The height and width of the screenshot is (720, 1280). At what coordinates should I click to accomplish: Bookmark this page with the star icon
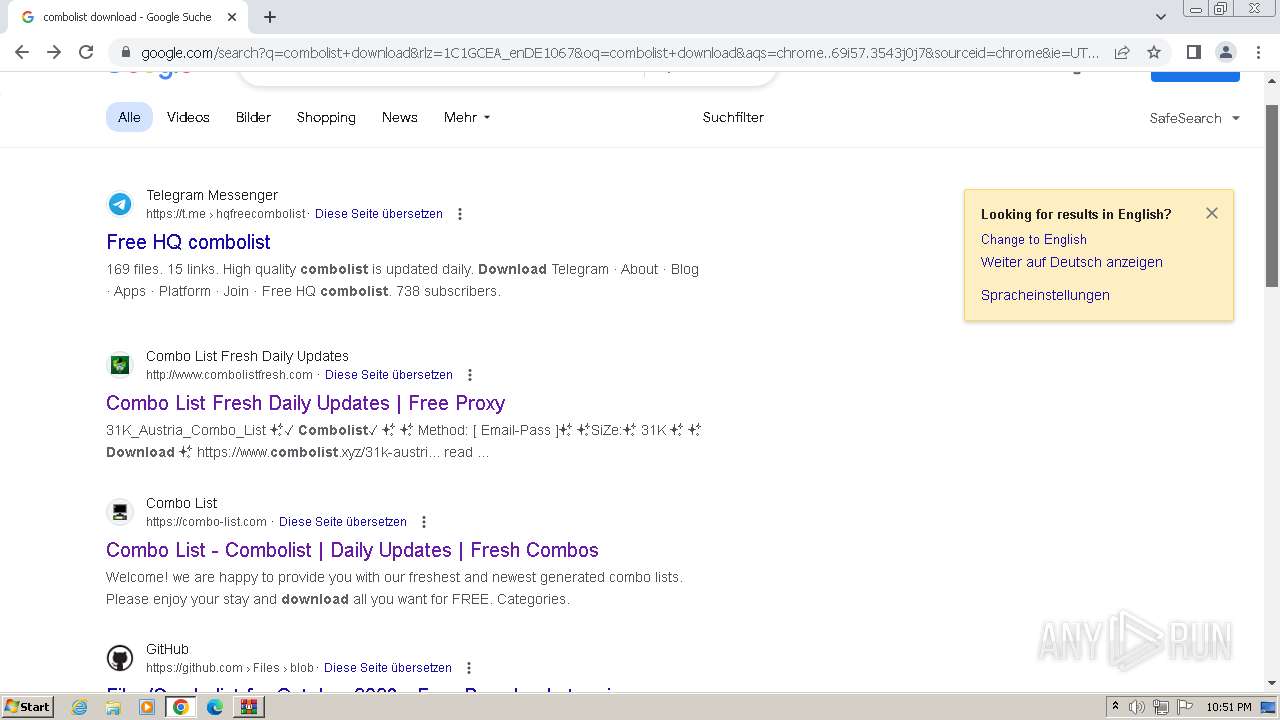pos(1154,53)
